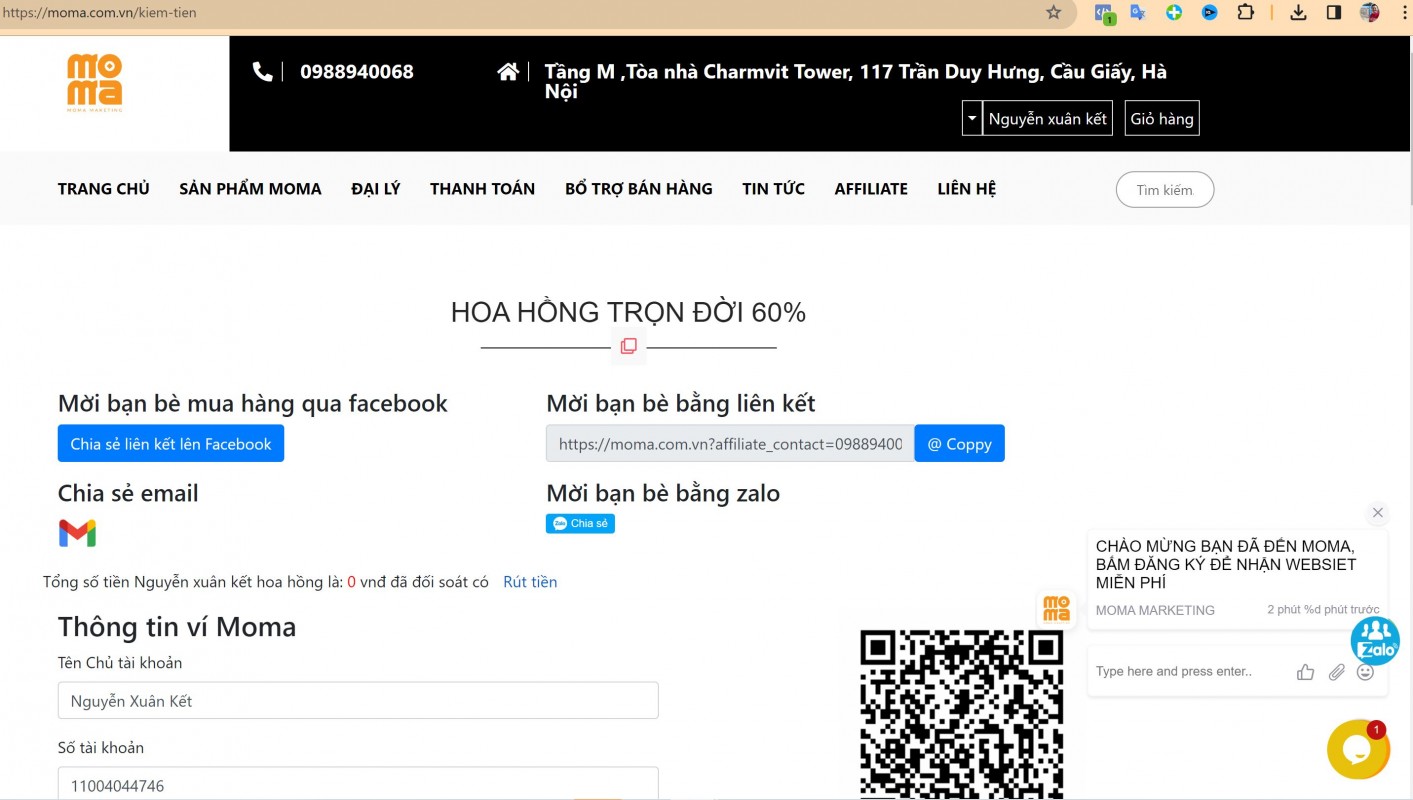Click the thumbs-up in the Zalo chat box

1305,671
